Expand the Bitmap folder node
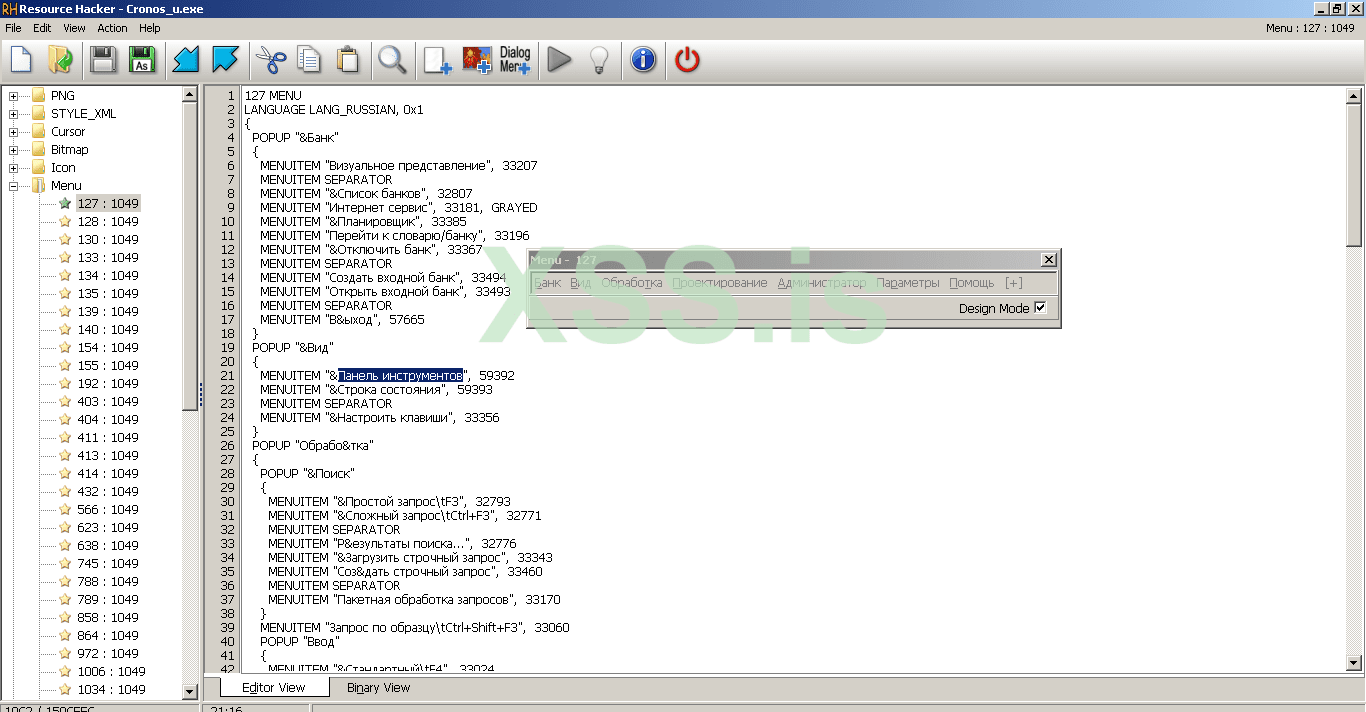The image size is (1366, 712). pos(13,150)
